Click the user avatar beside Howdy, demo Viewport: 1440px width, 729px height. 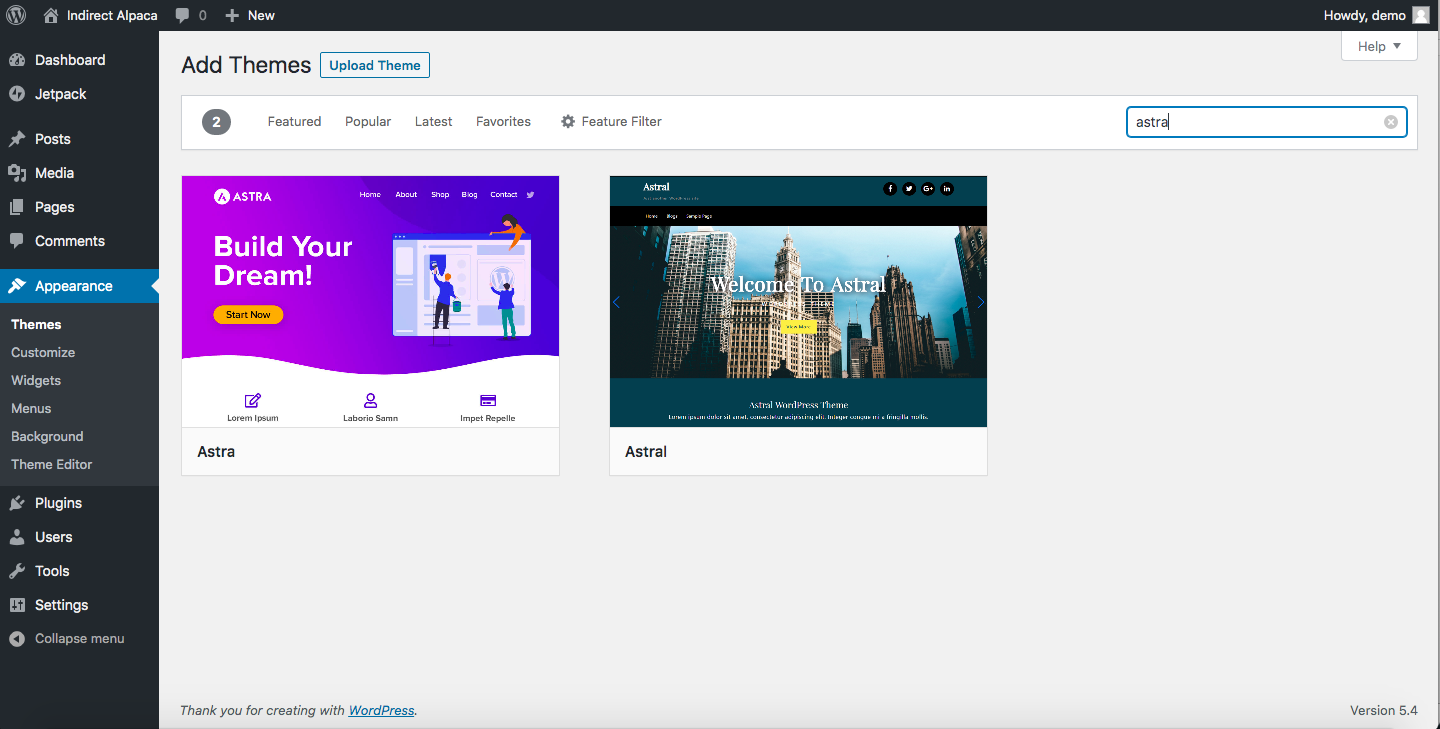1420,15
